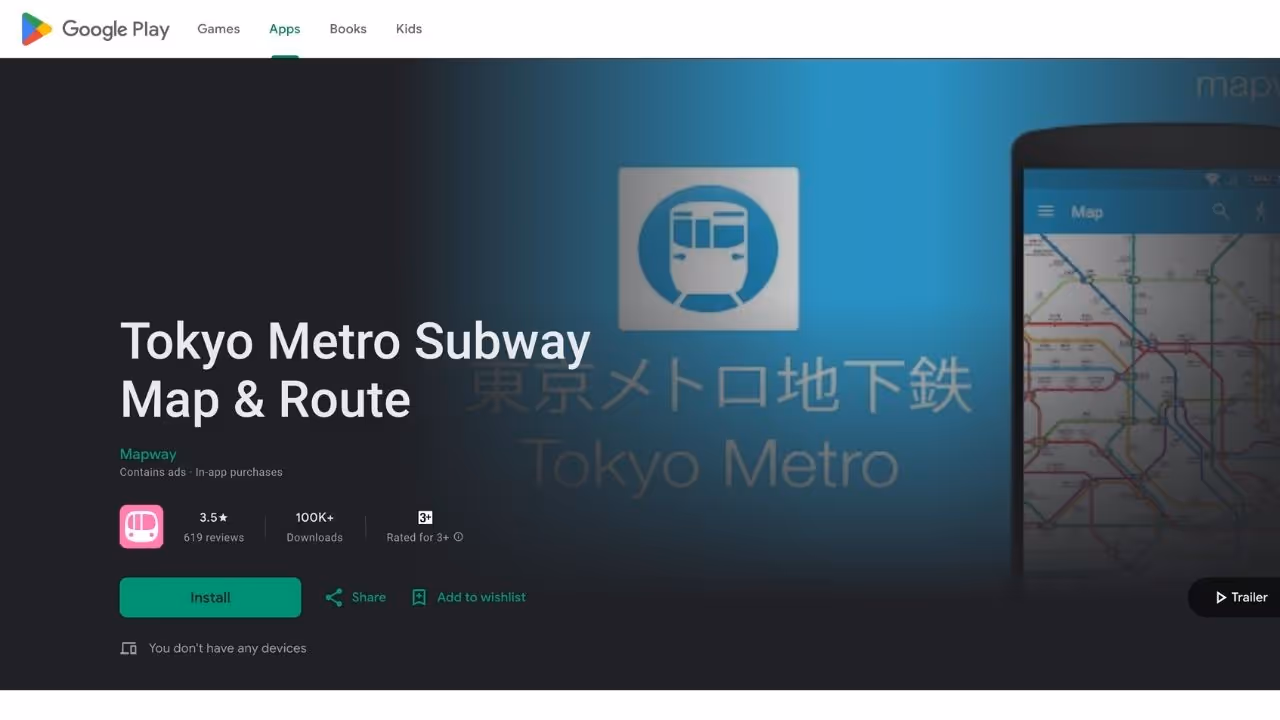The image size is (1280, 720).
Task: Click the Add to wishlist label
Action: tap(481, 597)
